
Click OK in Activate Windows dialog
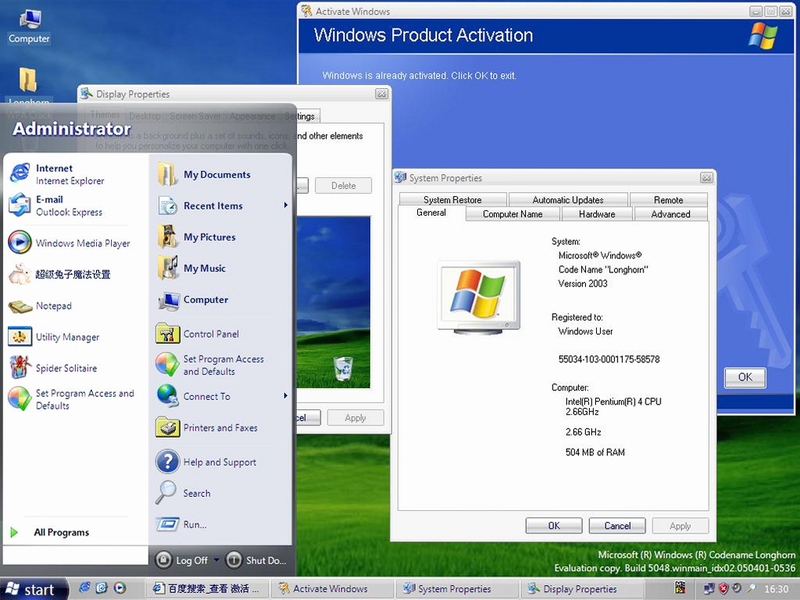(x=745, y=377)
